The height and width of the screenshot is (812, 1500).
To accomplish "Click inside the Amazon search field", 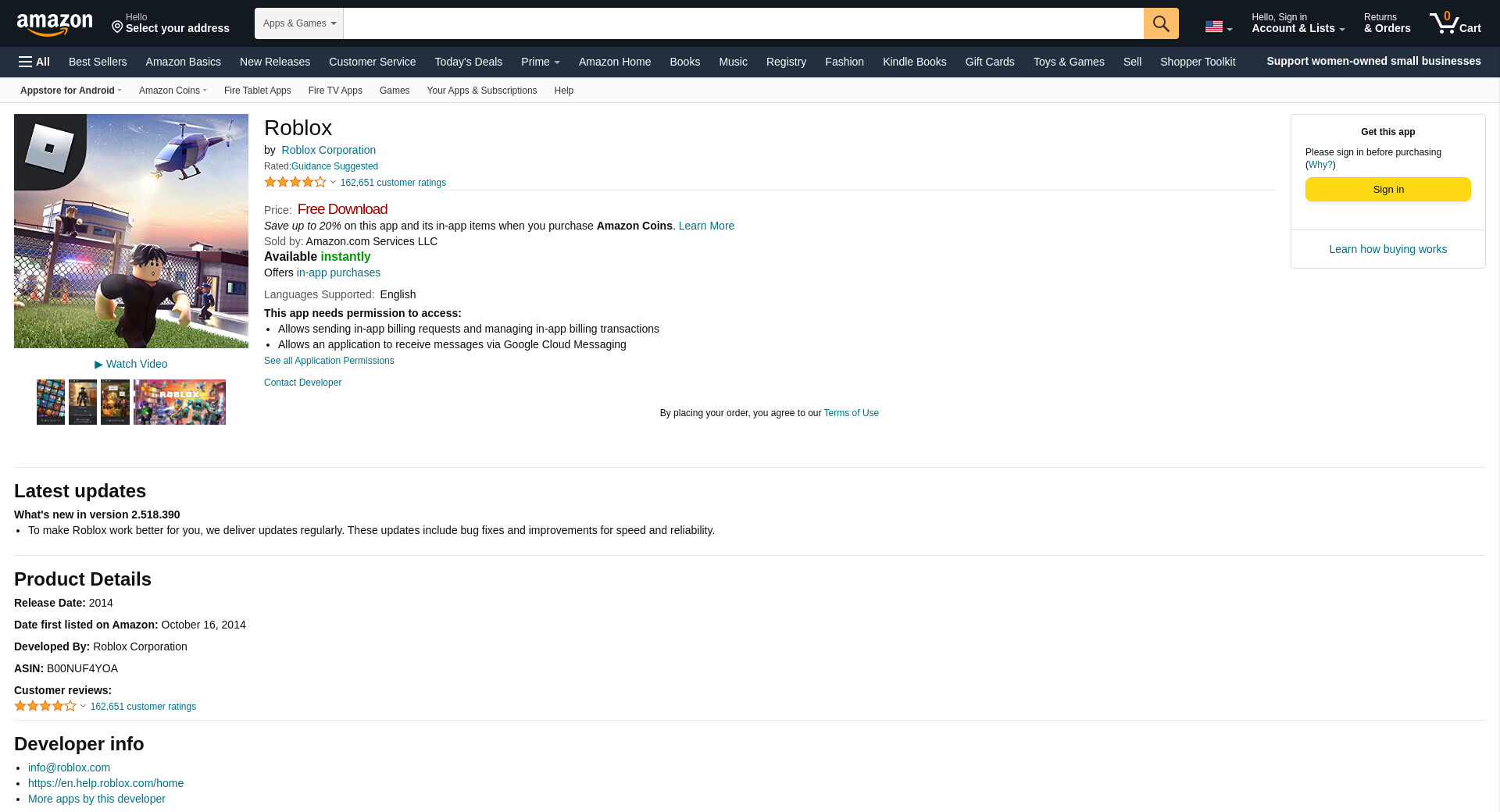I will (742, 23).
